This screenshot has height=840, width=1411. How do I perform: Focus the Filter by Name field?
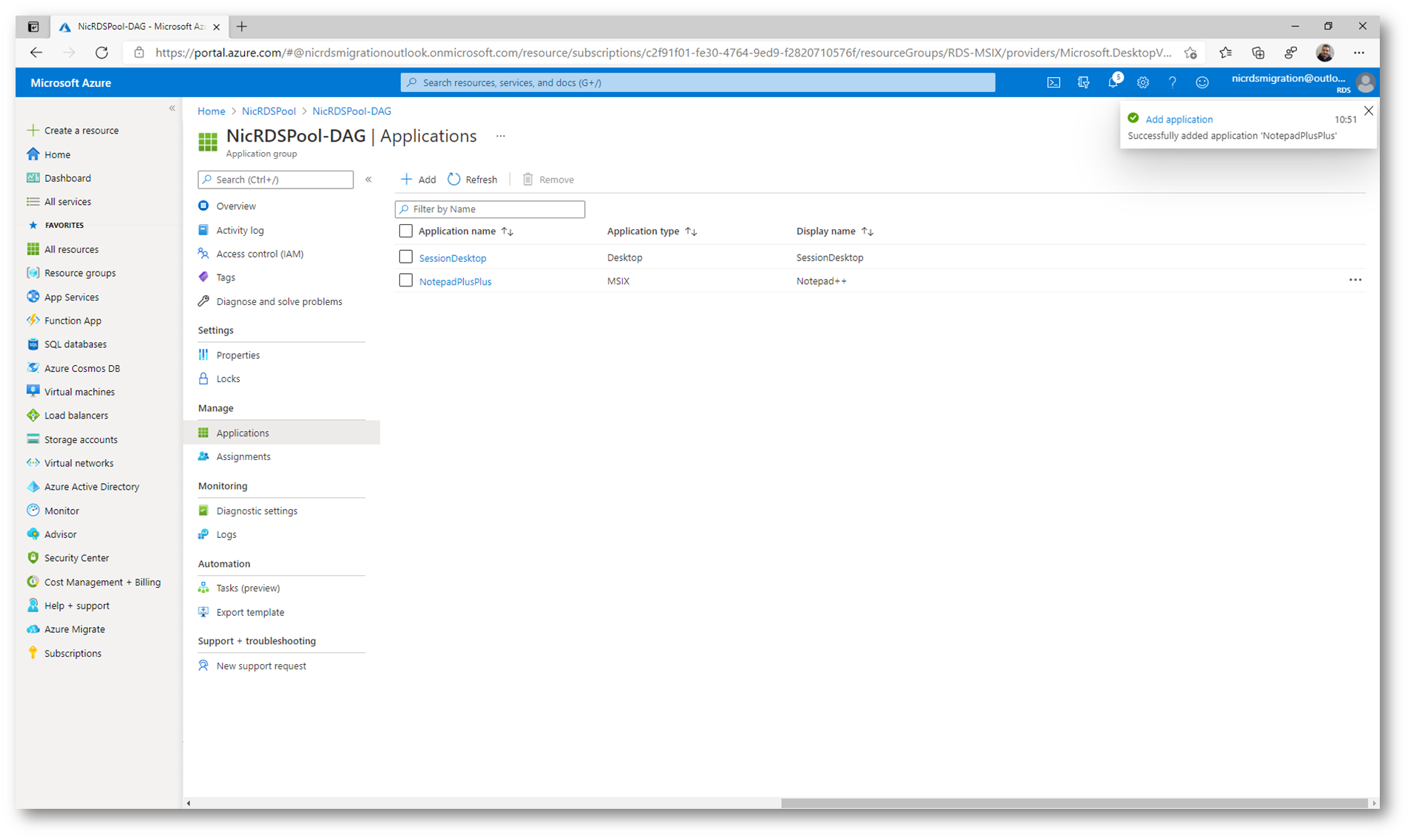490,209
